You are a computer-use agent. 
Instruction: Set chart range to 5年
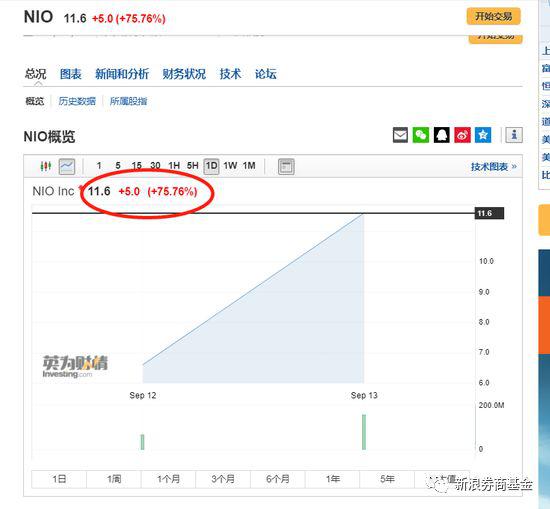click(x=387, y=479)
